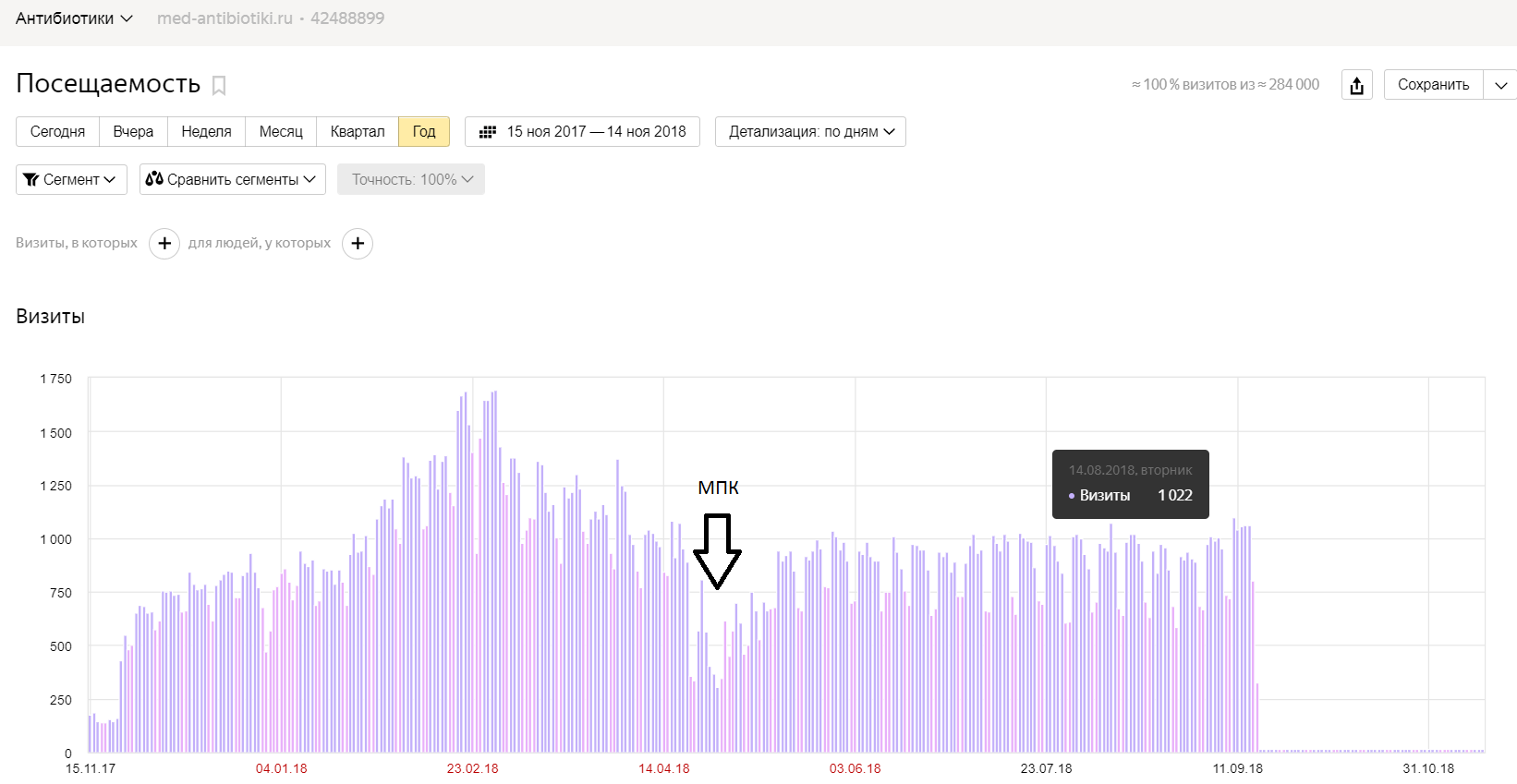Click the 03.06.18 axis date label
Screen dimensions: 1517x784
855,768
